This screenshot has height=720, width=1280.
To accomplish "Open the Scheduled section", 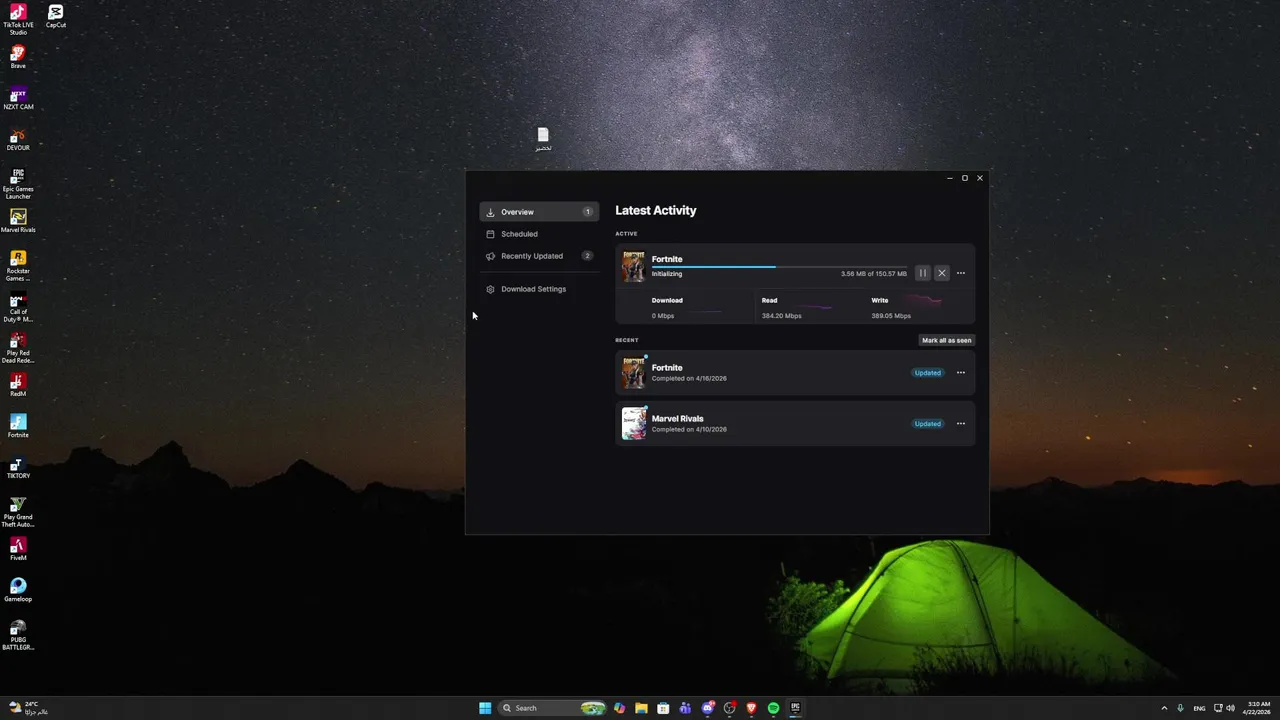I will pos(539,234).
